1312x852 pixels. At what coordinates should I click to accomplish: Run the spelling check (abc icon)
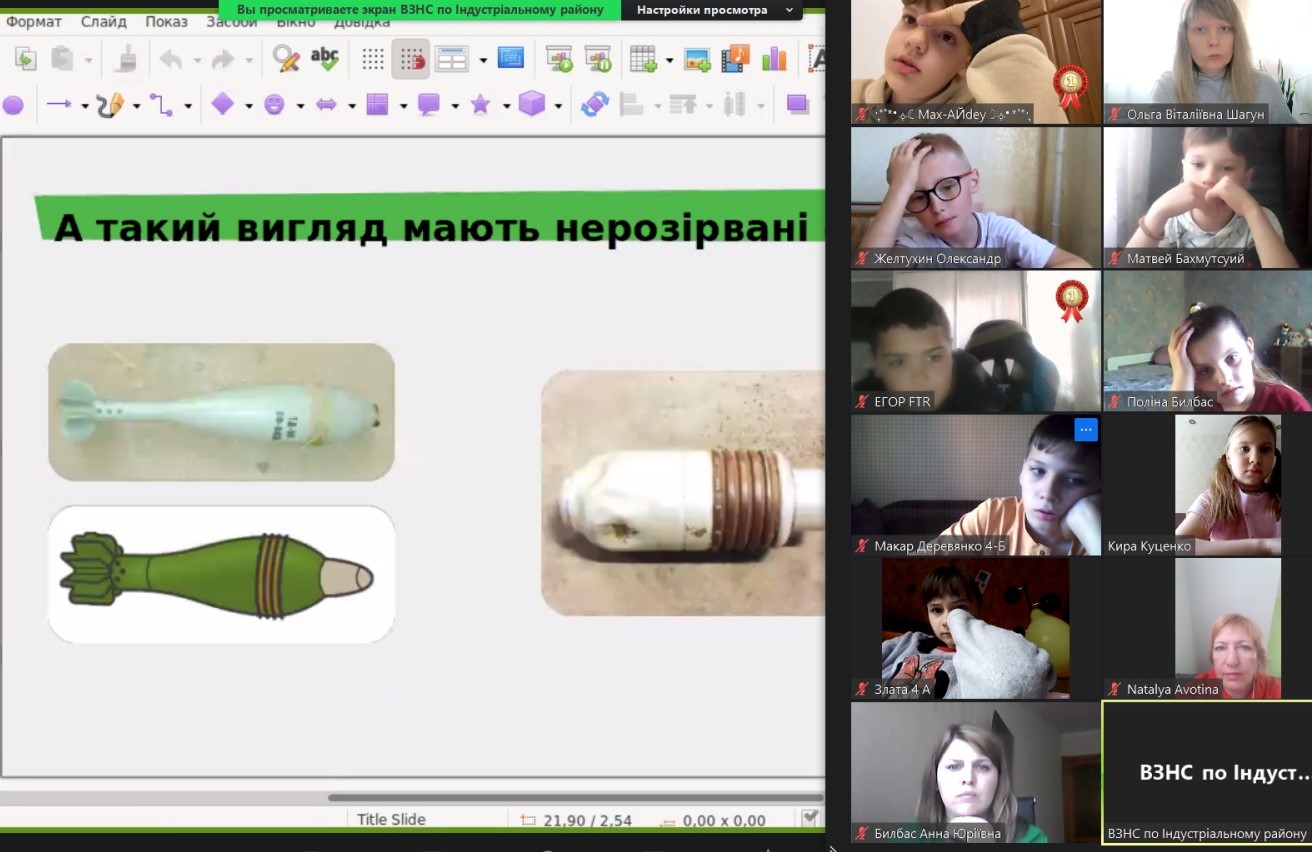pos(324,60)
